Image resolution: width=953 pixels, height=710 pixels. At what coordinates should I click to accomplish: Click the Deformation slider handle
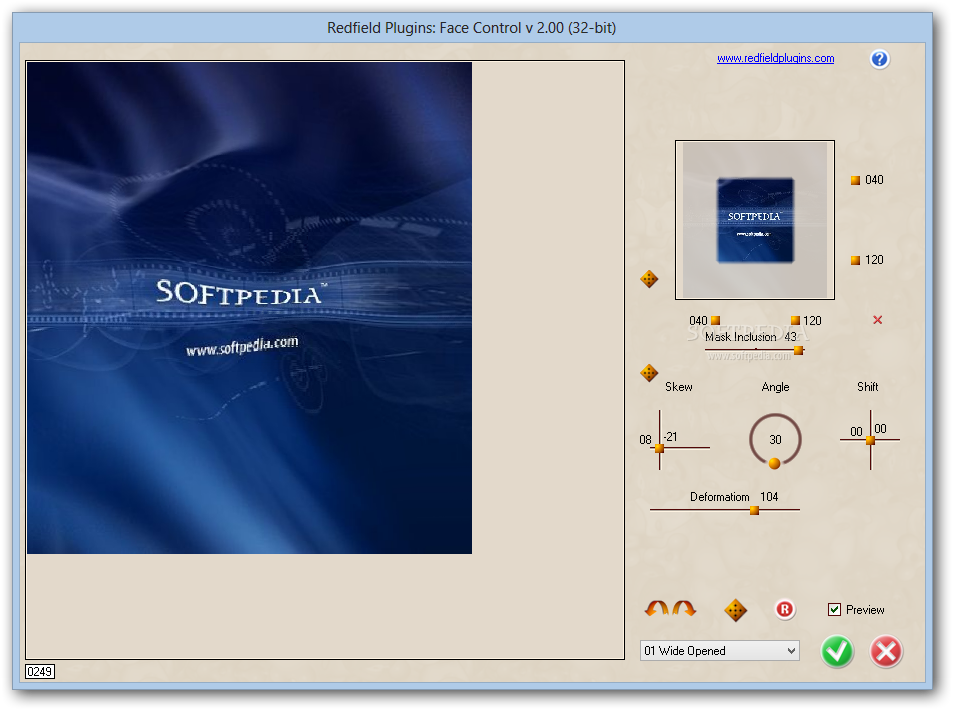[x=754, y=511]
